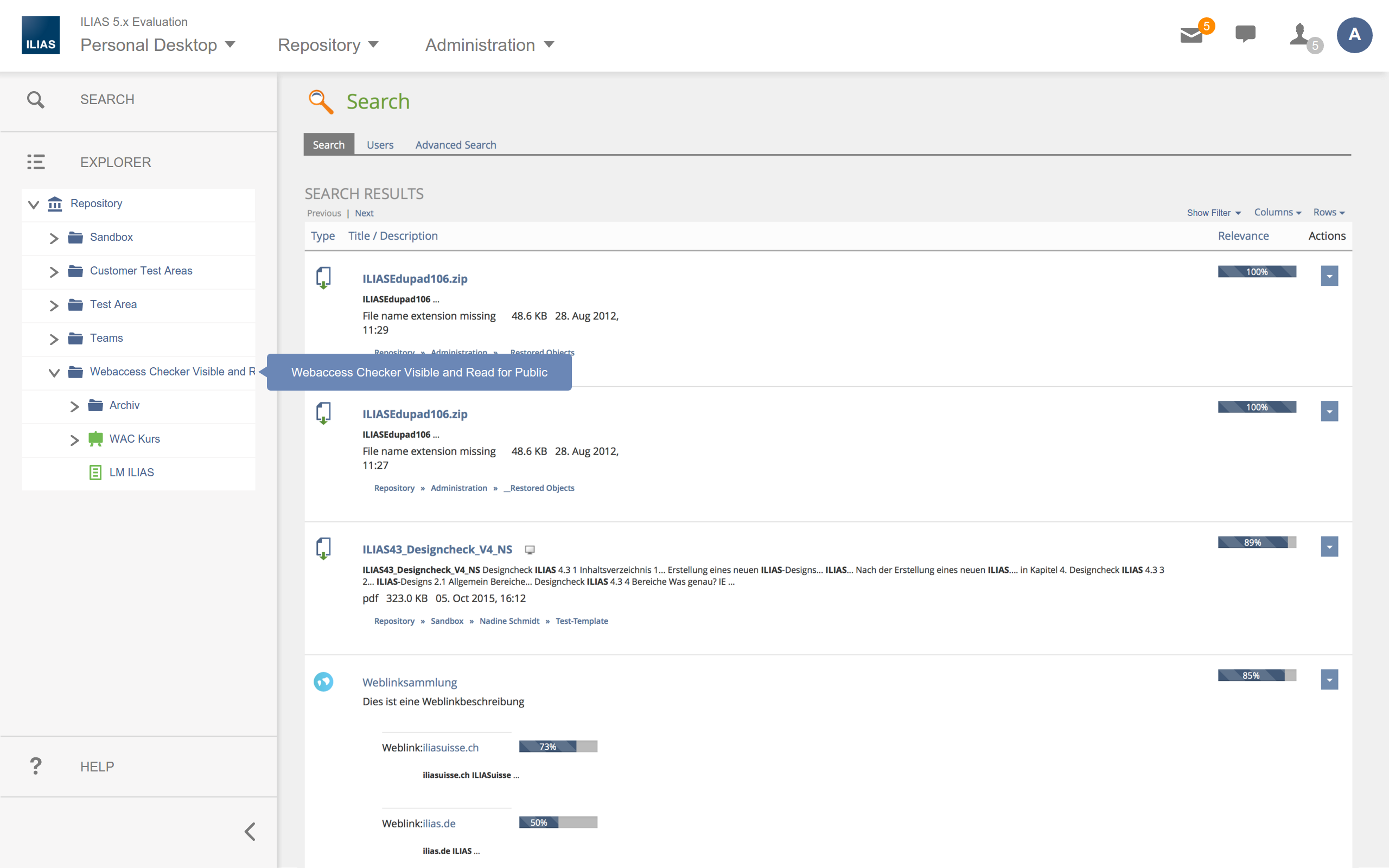Screen dimensions: 1389x868
Task: Open the Columns dropdown
Action: click(1277, 213)
